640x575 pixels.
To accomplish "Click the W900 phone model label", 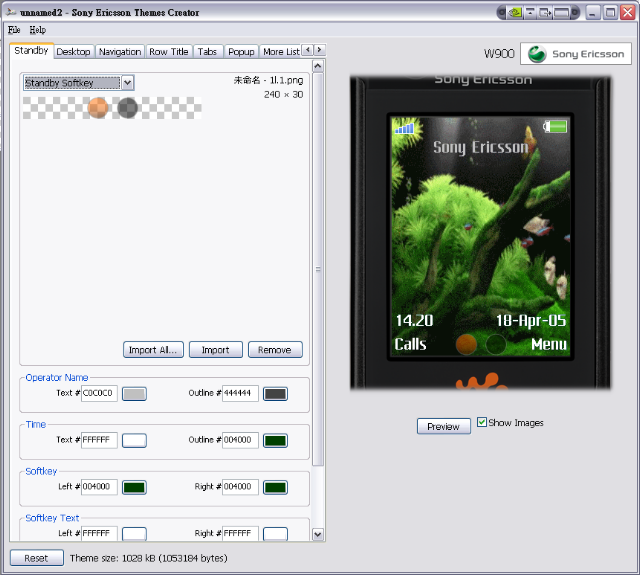I will (x=499, y=53).
